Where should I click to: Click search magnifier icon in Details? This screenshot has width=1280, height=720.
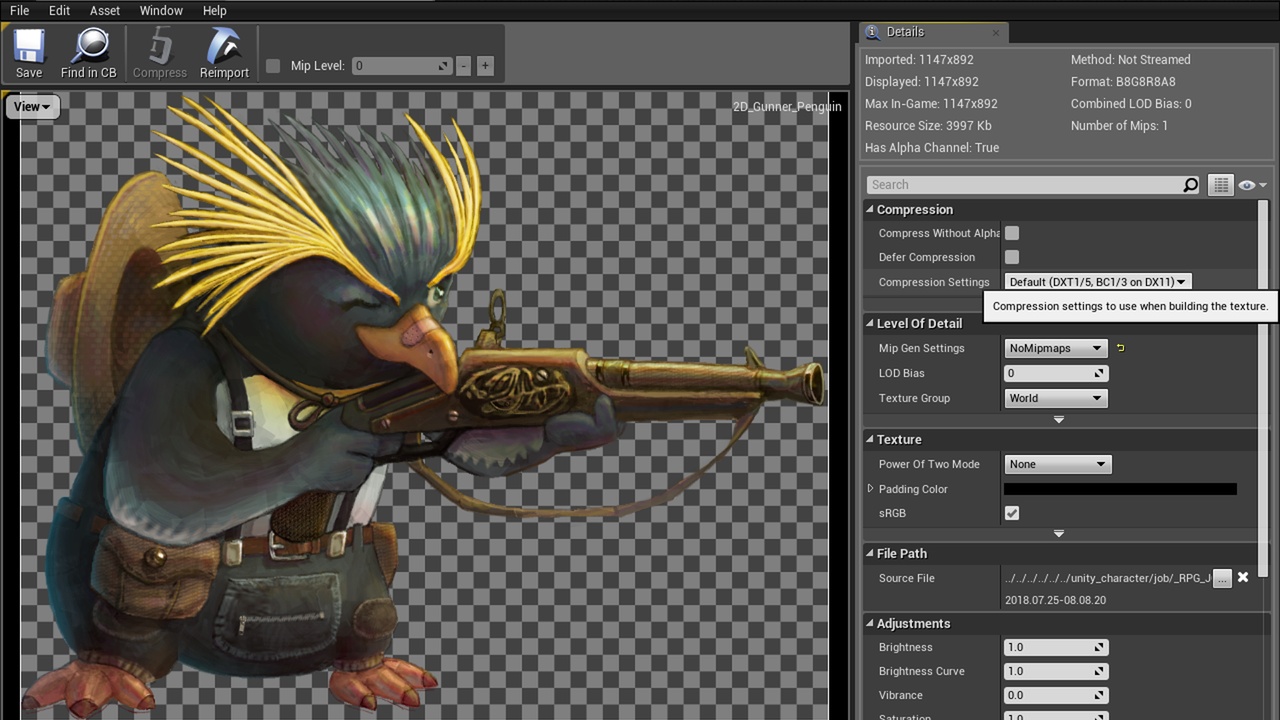1190,185
